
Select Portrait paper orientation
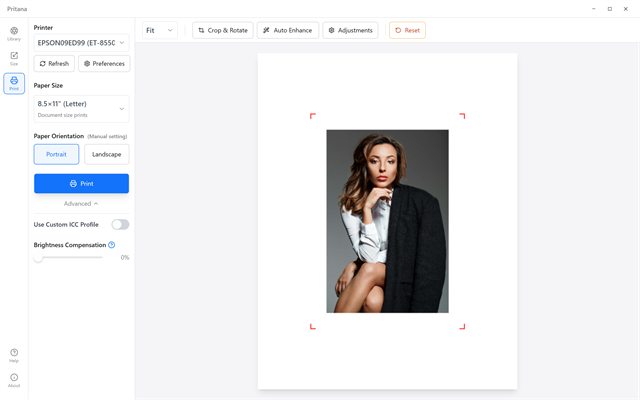pos(56,154)
